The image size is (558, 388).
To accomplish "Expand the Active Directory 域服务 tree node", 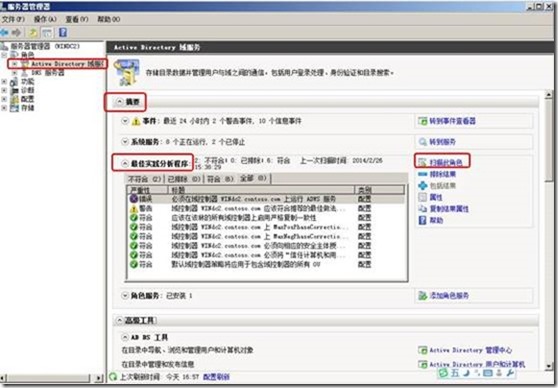I will tap(15, 64).
